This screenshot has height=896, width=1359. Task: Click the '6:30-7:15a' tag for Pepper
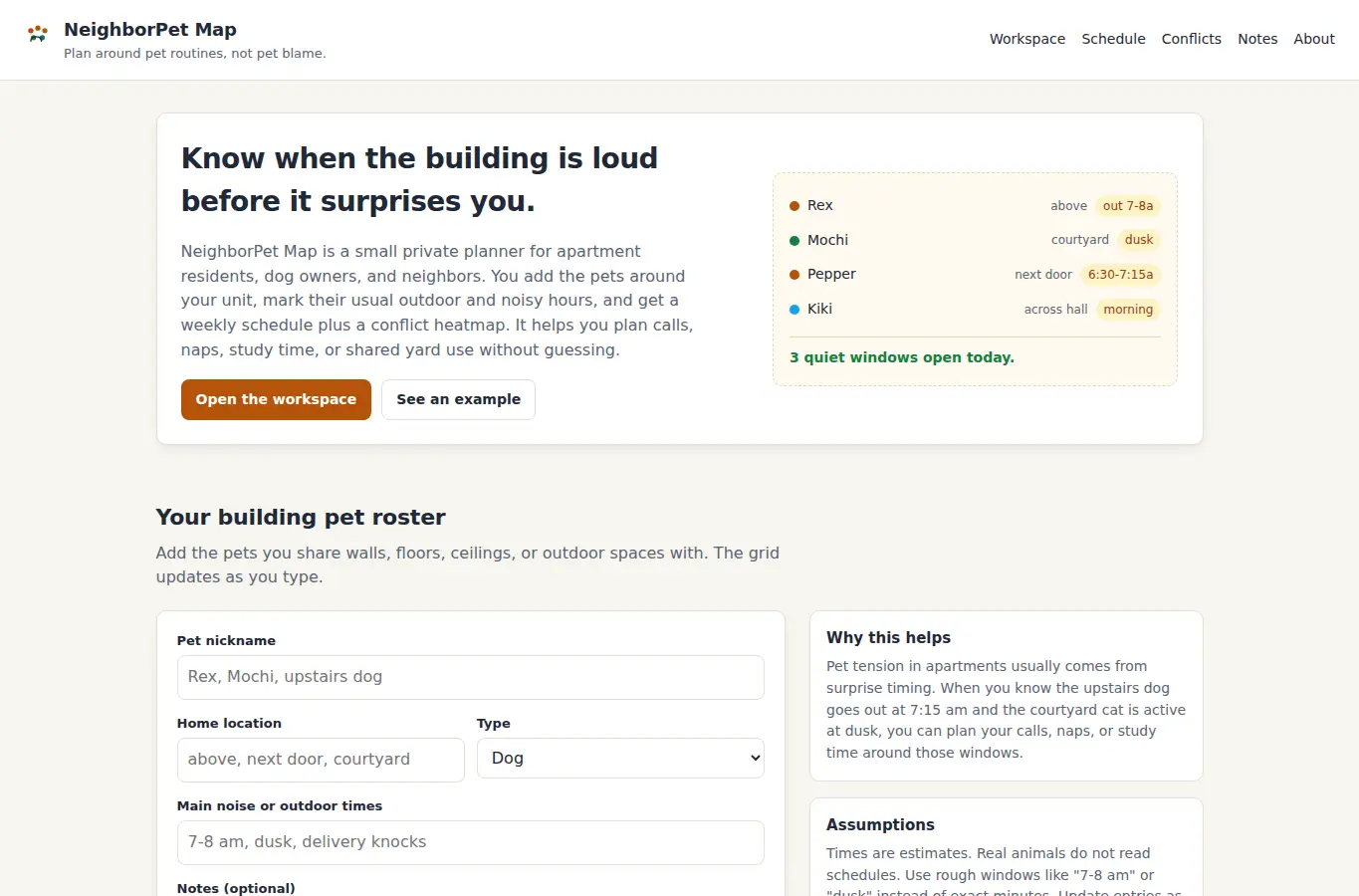click(x=1120, y=275)
